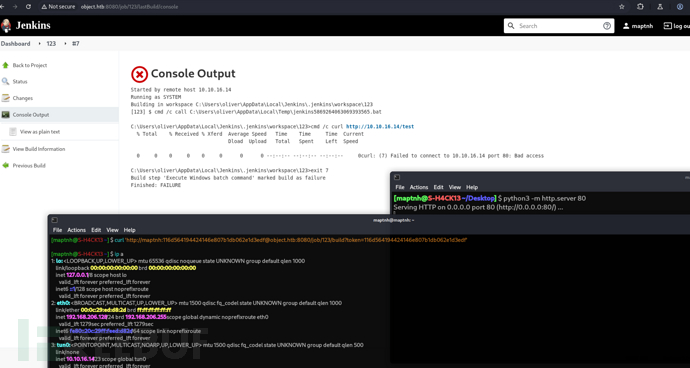Open the #7 build breadcrumb

pyautogui.click(x=76, y=44)
